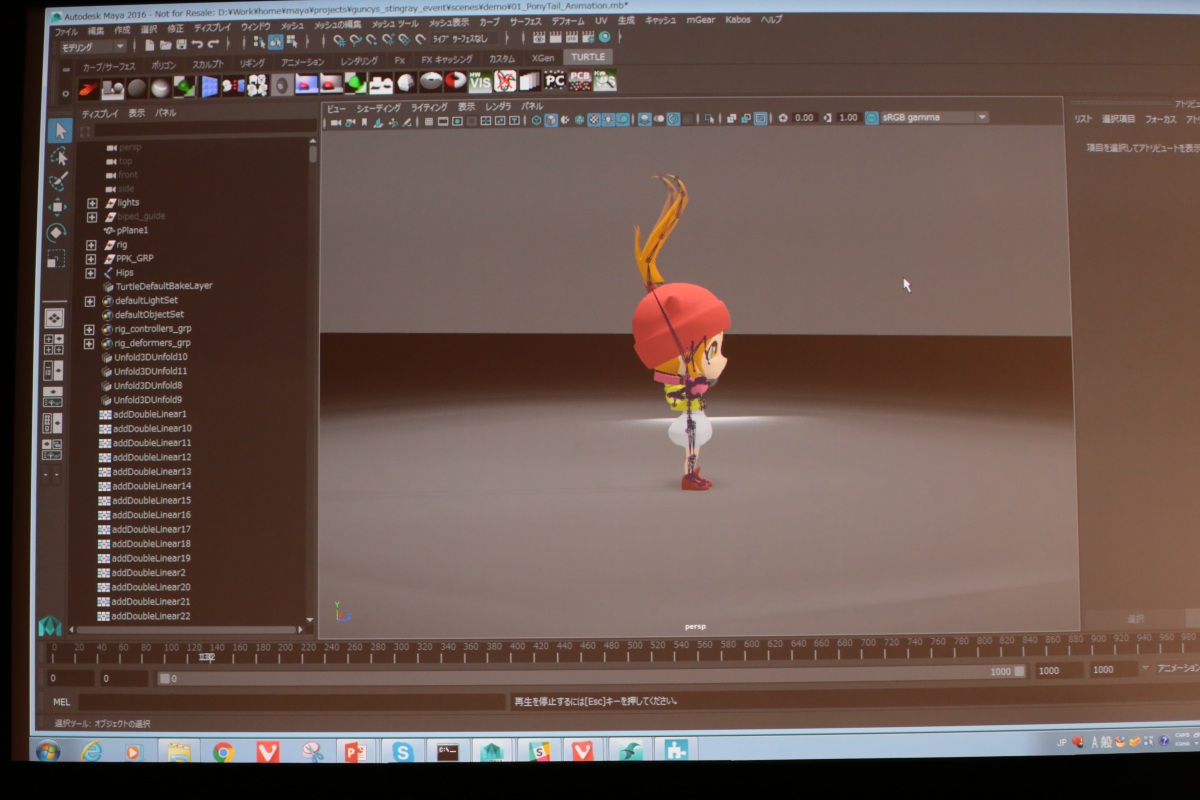
Task: Click the Lasso select tool
Action: pyautogui.click(x=58, y=157)
